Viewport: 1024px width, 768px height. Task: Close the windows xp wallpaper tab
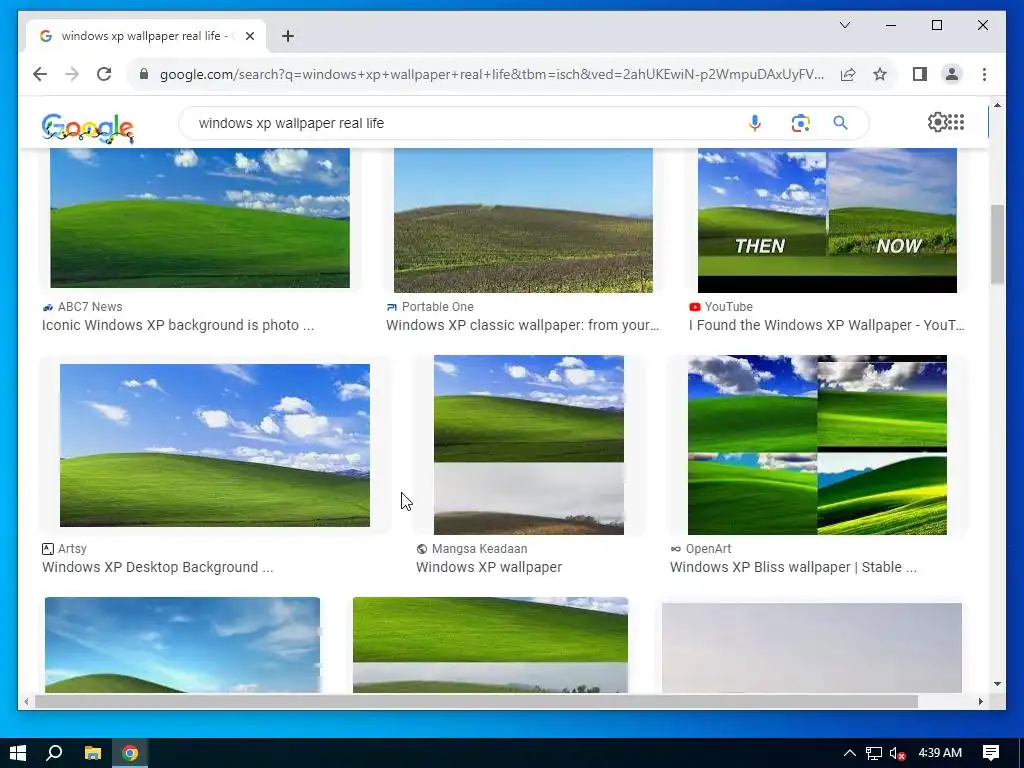tap(249, 36)
